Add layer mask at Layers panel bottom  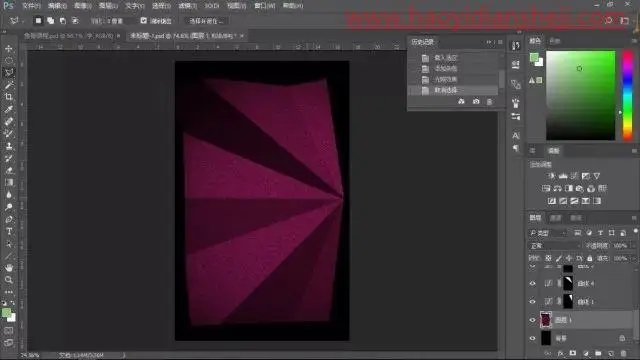pos(573,353)
